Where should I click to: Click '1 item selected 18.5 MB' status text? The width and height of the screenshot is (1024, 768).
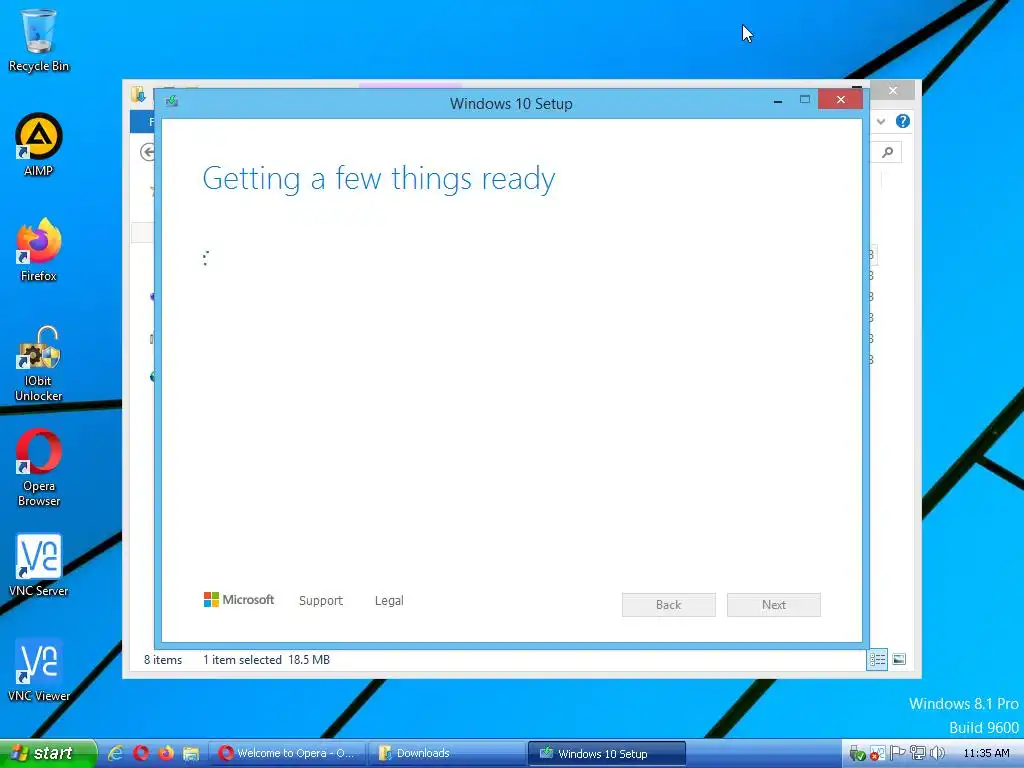point(266,660)
